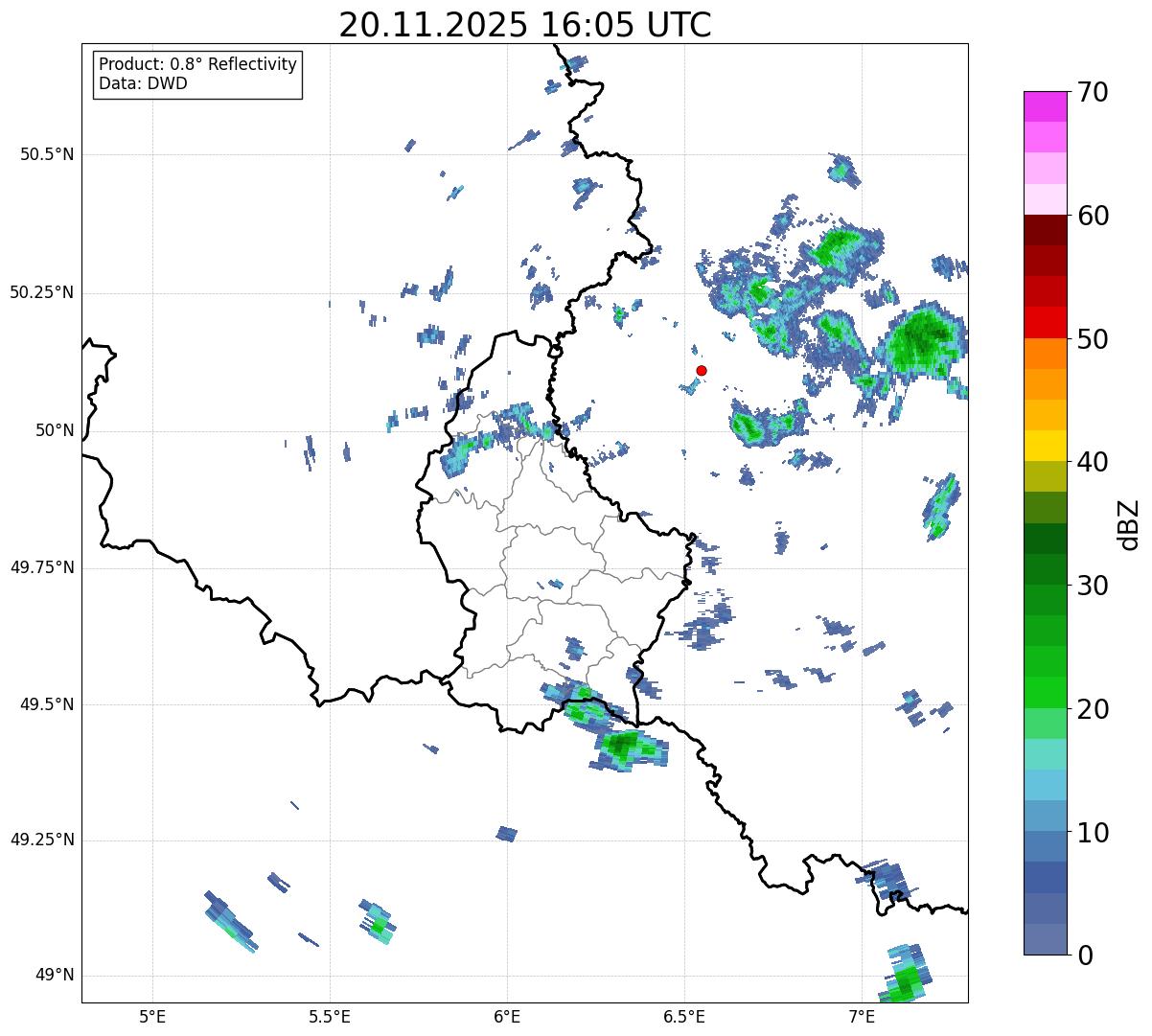This screenshot has height=1036, width=1152.
Task: Click the 5°E longitude label
Action: [x=152, y=1016]
